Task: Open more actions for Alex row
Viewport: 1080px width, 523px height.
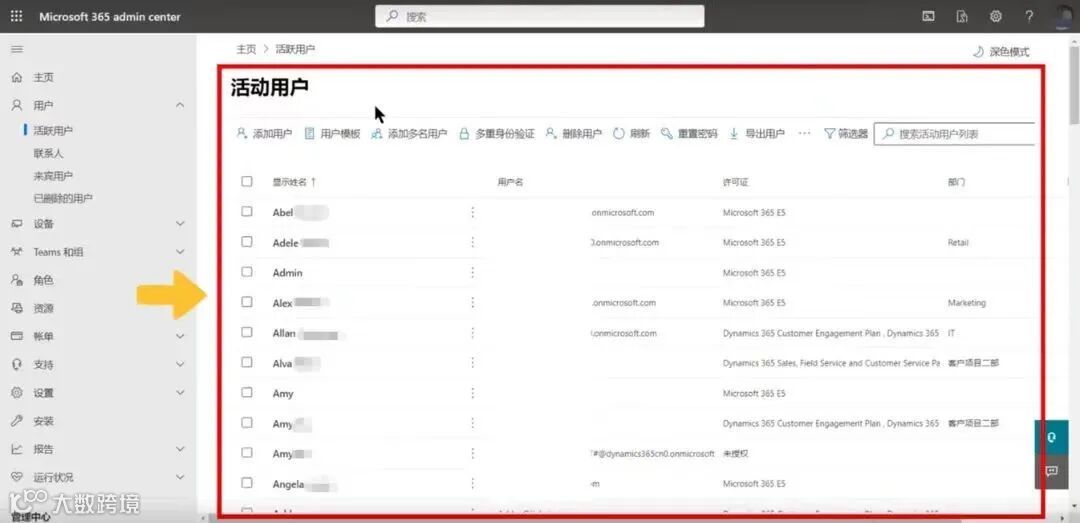Action: pos(472,302)
